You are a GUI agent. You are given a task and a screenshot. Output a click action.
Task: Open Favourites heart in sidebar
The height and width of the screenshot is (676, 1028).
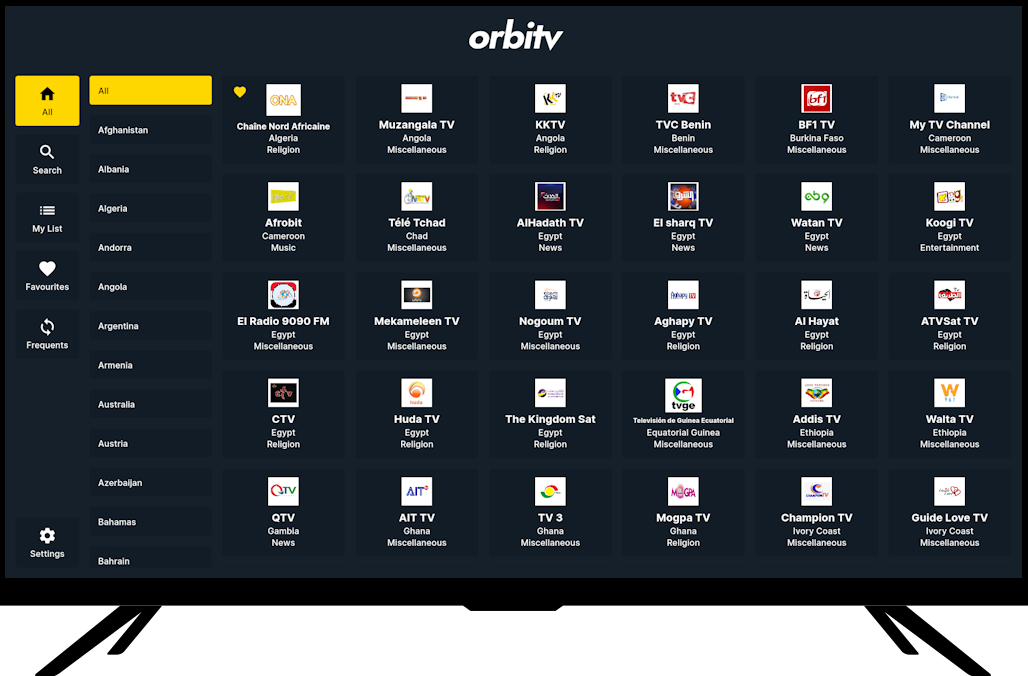[47, 276]
